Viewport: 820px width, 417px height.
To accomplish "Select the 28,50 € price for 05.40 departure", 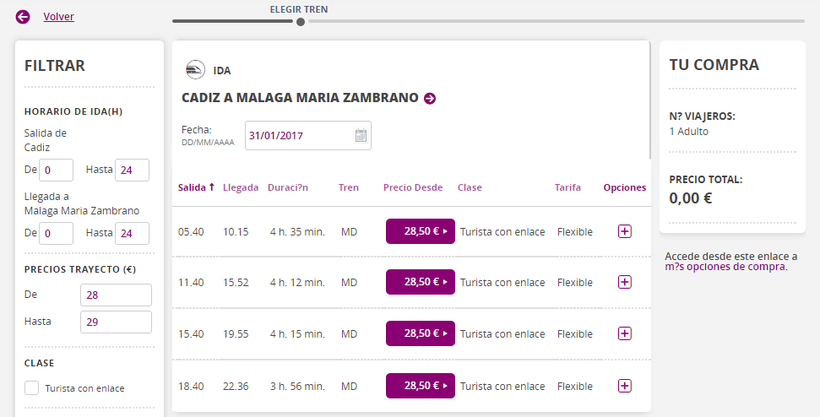I will click(x=420, y=231).
